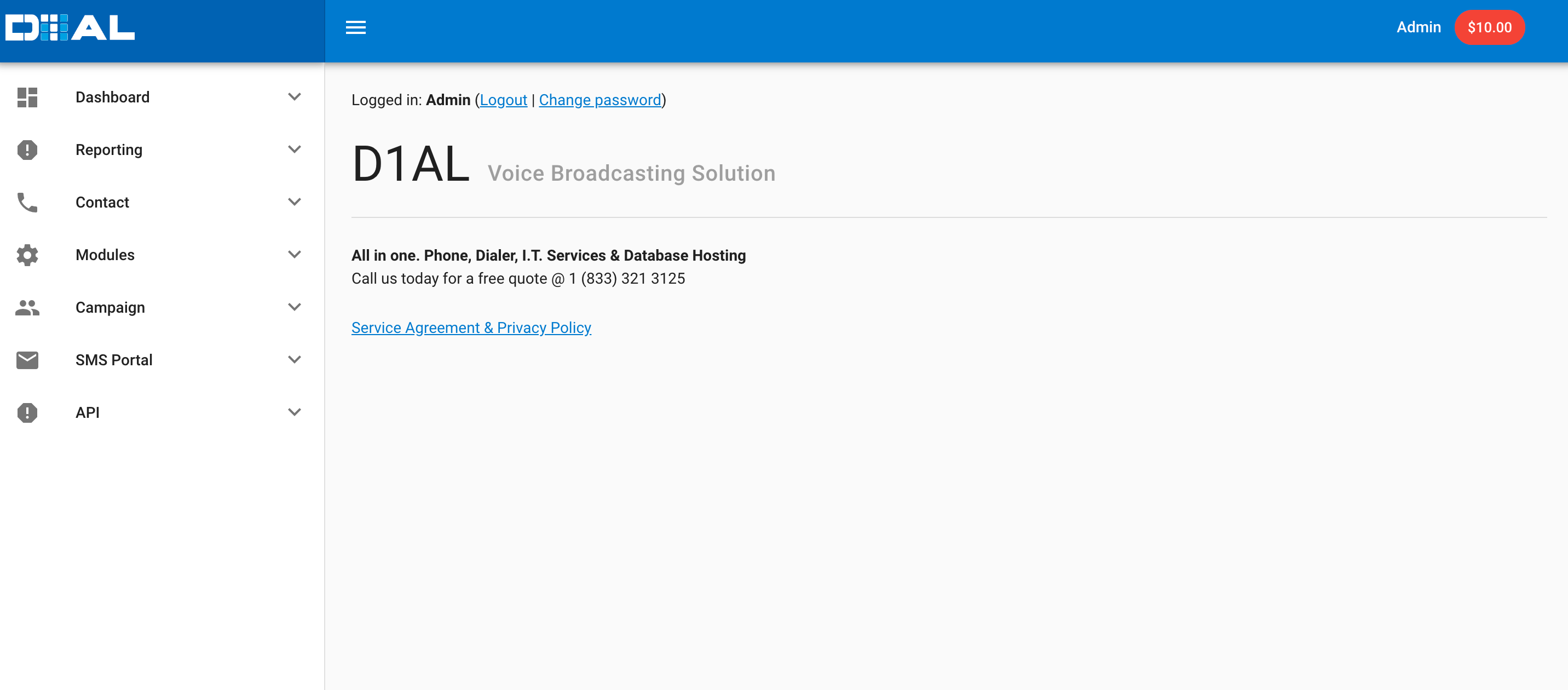
Task: Click the Logout link
Action: tap(503, 100)
